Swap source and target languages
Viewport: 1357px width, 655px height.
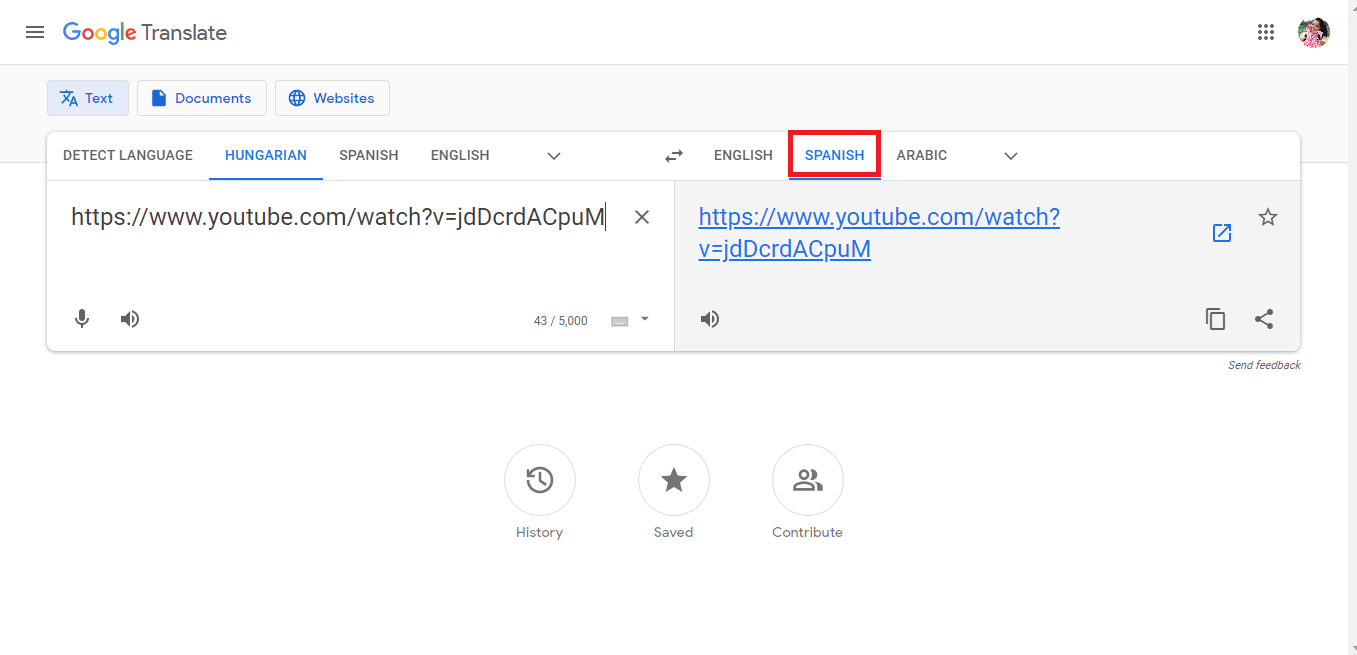674,156
